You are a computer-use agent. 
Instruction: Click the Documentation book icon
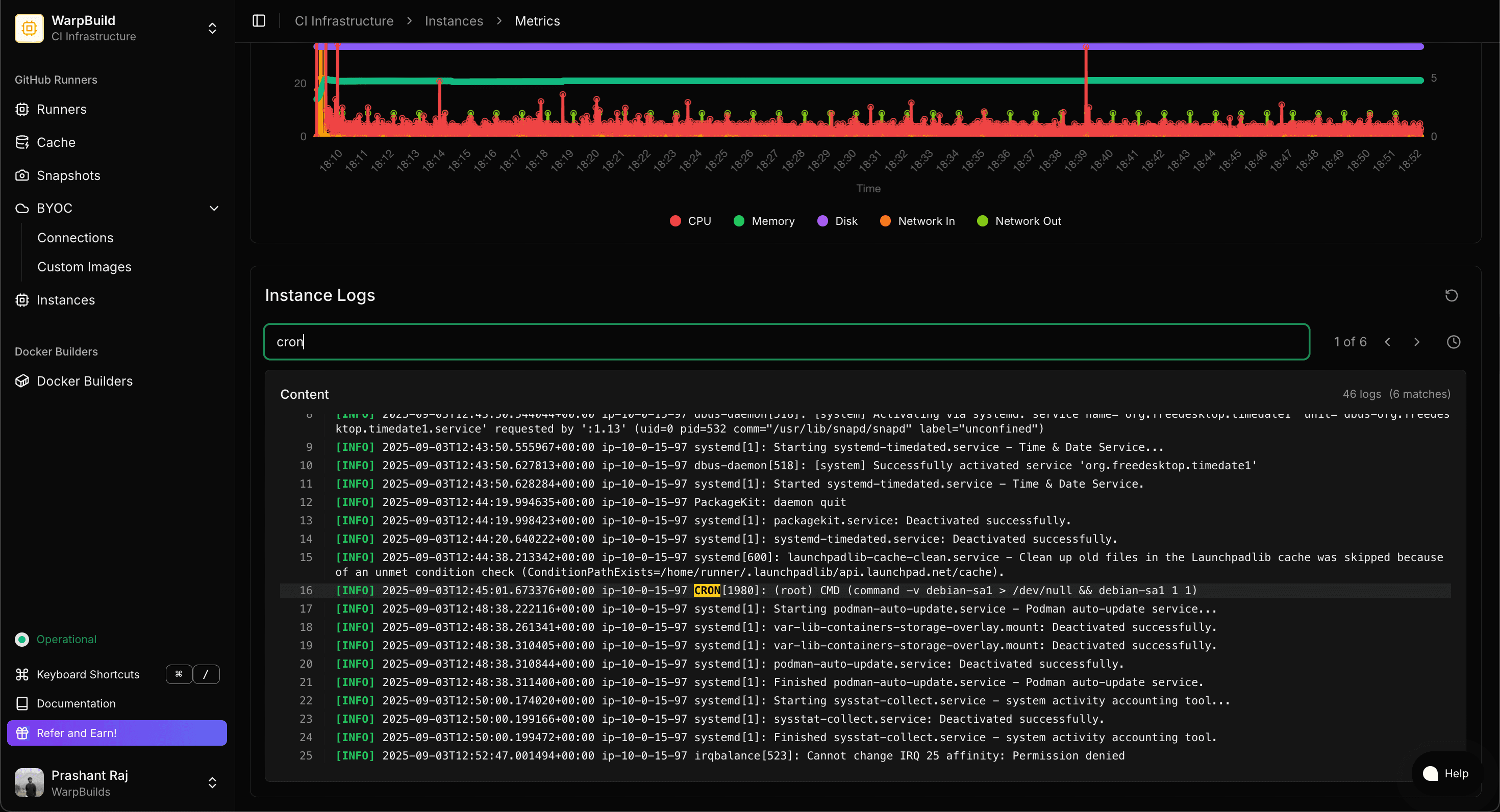(x=22, y=703)
